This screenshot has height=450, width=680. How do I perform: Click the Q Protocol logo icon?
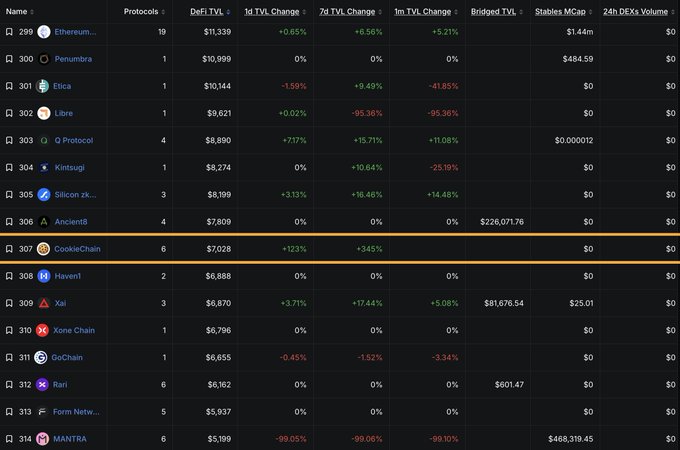(44, 140)
